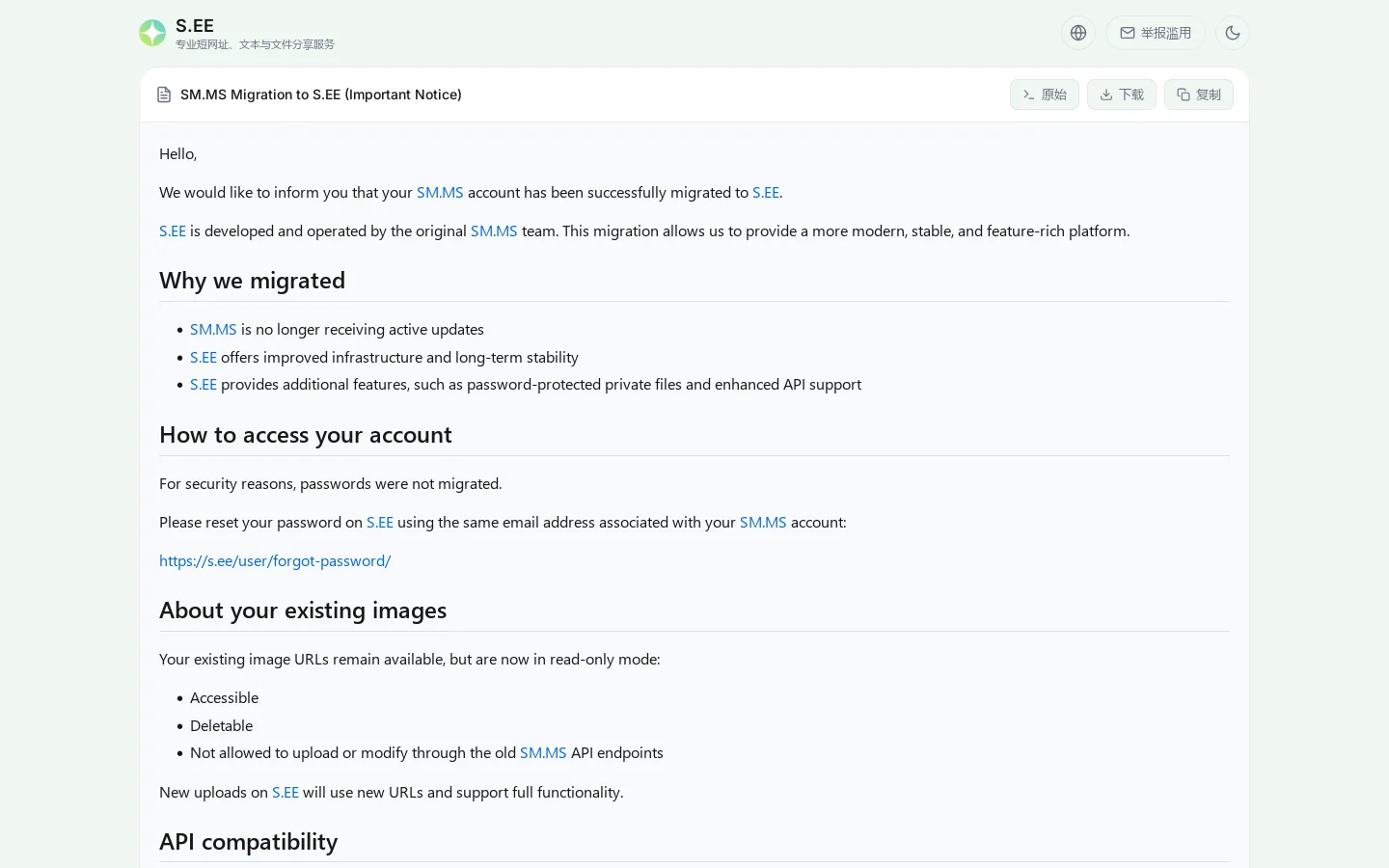Screen dimensions: 1389x868
Task: Open SM.MS link before 'account:' in password sentence
Action: [x=763, y=523]
